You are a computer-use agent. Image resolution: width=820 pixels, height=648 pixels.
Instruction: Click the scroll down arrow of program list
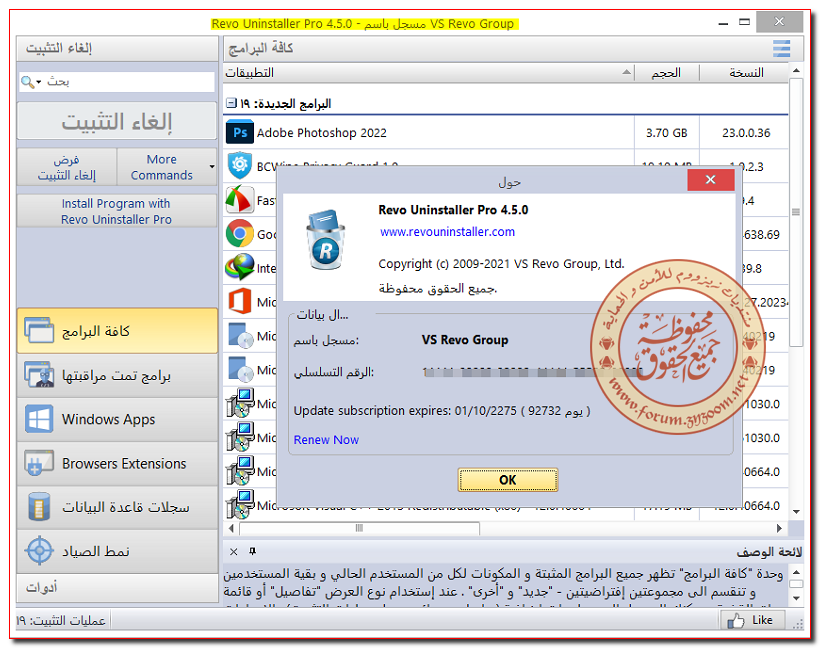(x=796, y=511)
